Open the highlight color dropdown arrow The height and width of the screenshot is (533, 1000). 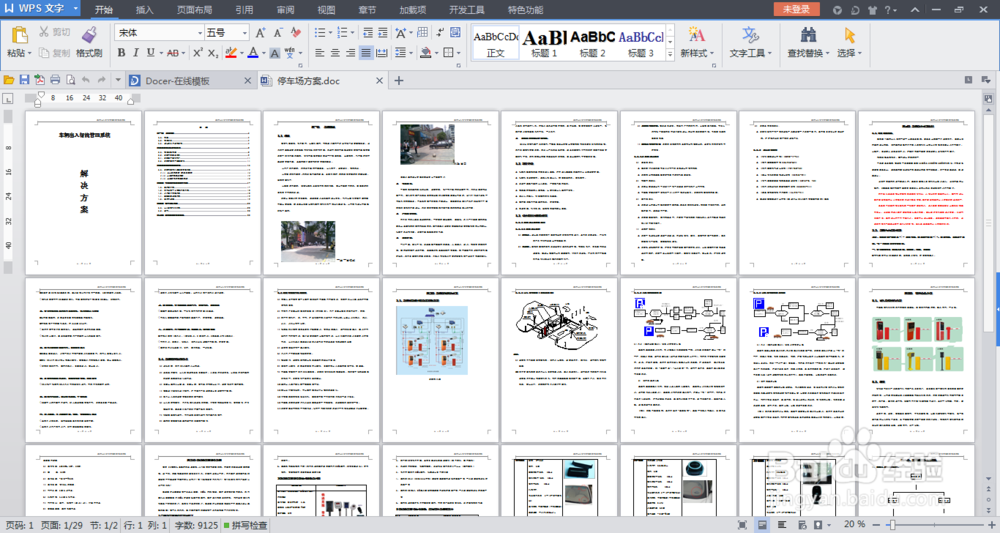click(x=242, y=53)
